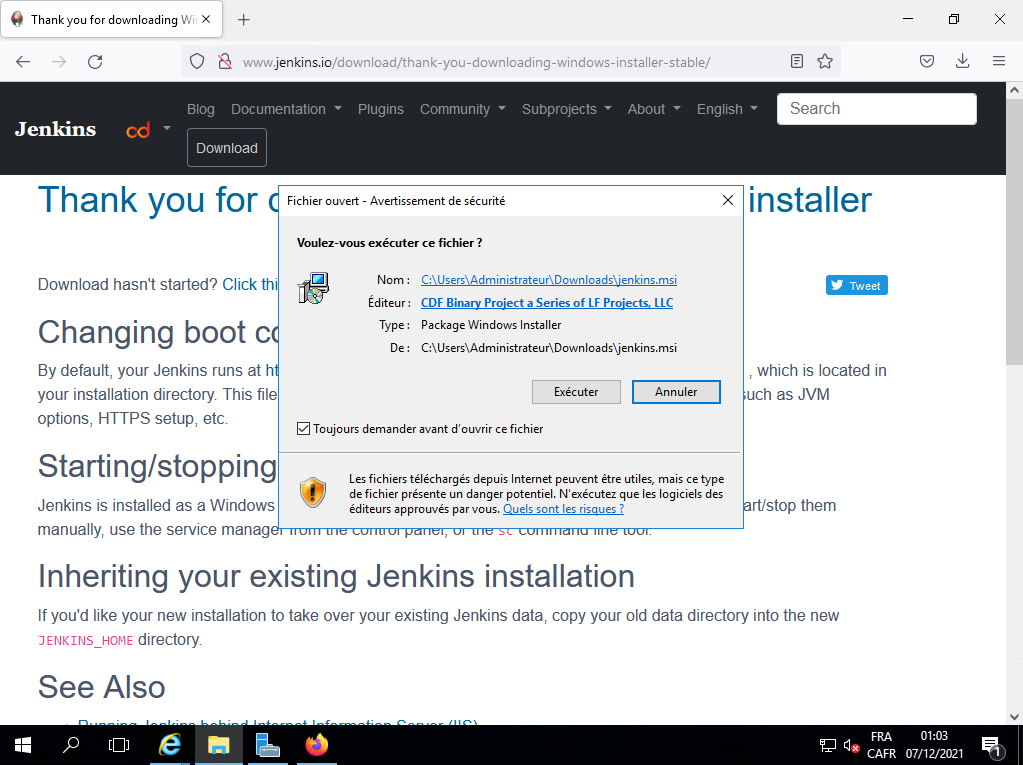Click the Save to Pocket icon
1023x765 pixels.
(927, 62)
